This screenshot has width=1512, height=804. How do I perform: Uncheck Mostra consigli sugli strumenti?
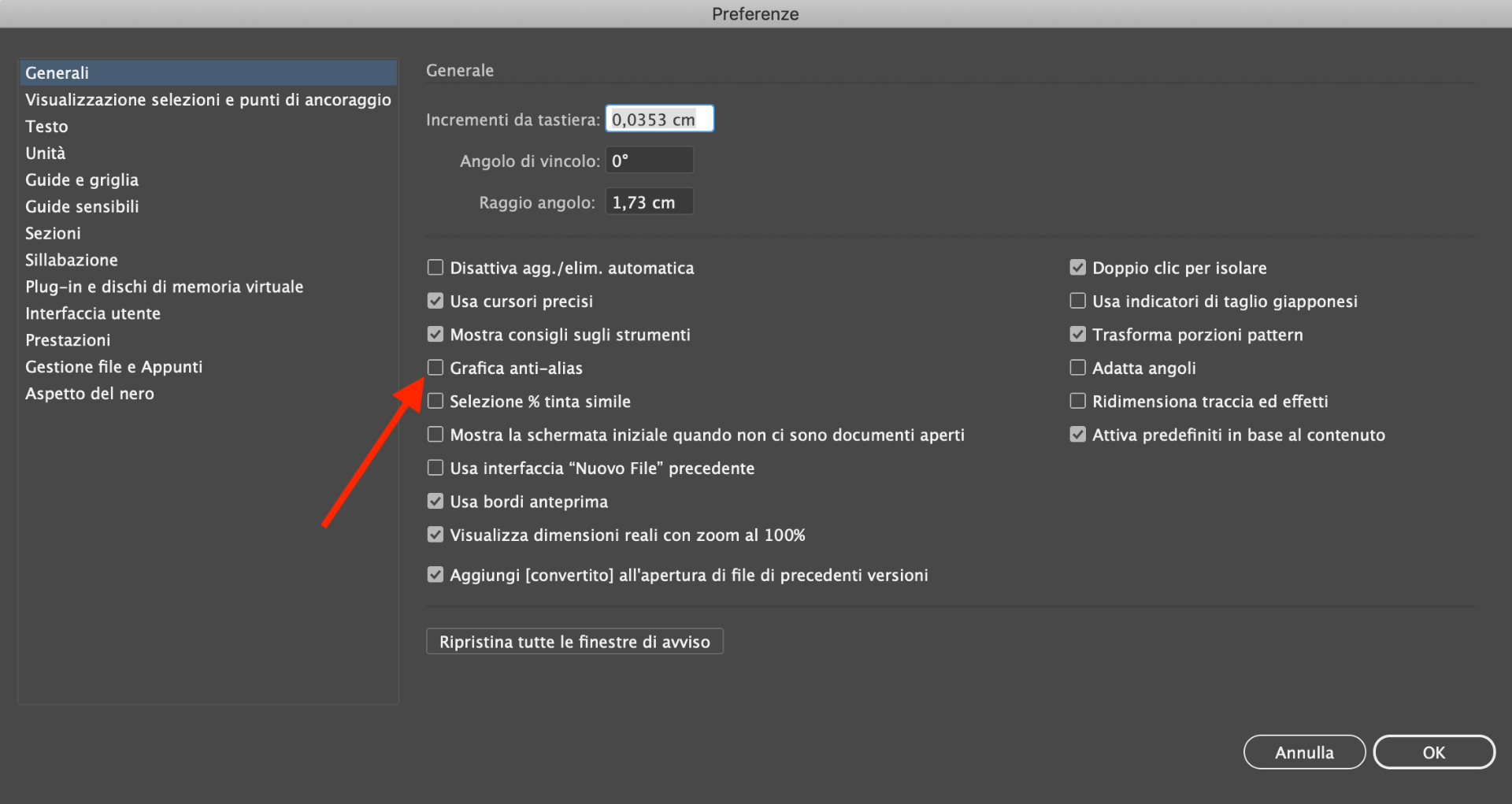pyautogui.click(x=435, y=335)
